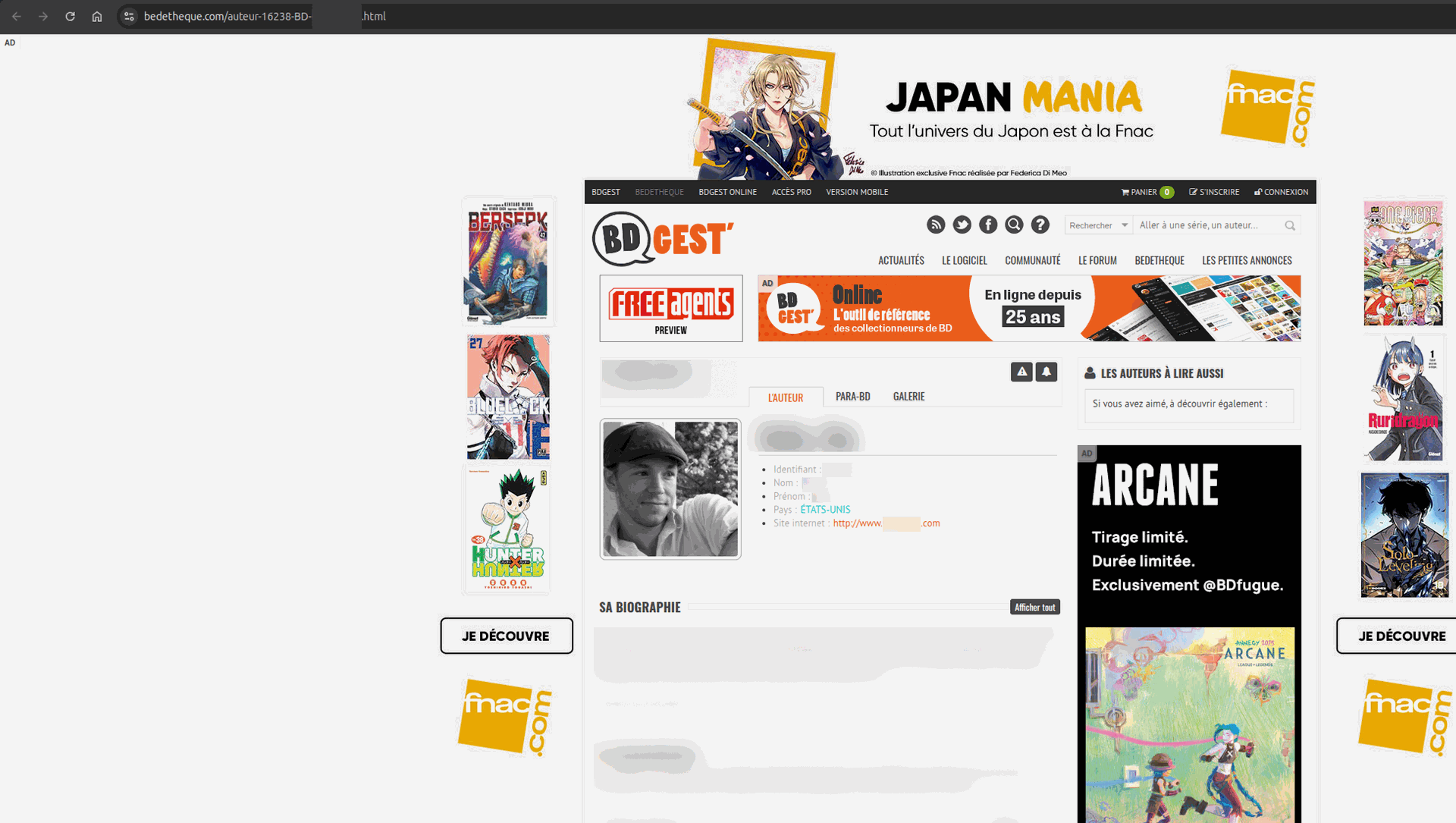Open the BEDETHEQUE main menu
This screenshot has width=1456, height=823.
pos(1159,260)
